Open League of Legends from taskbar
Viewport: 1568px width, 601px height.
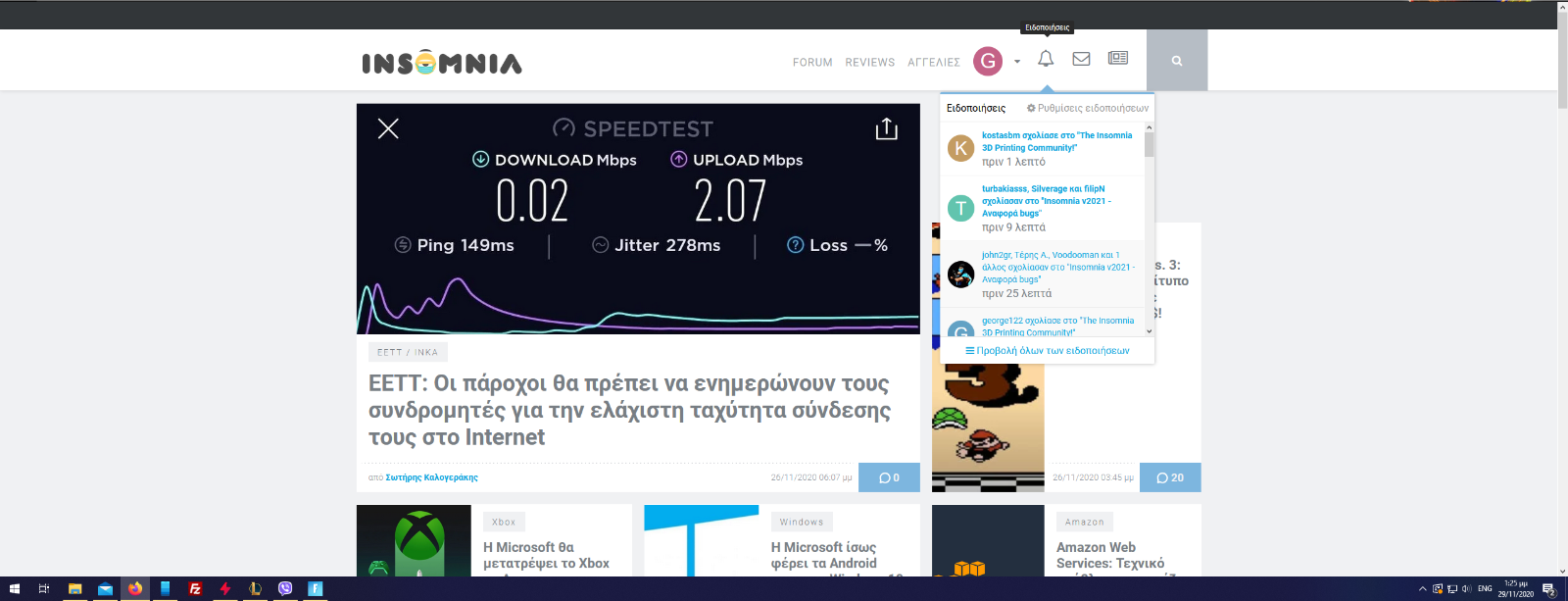pos(255,588)
